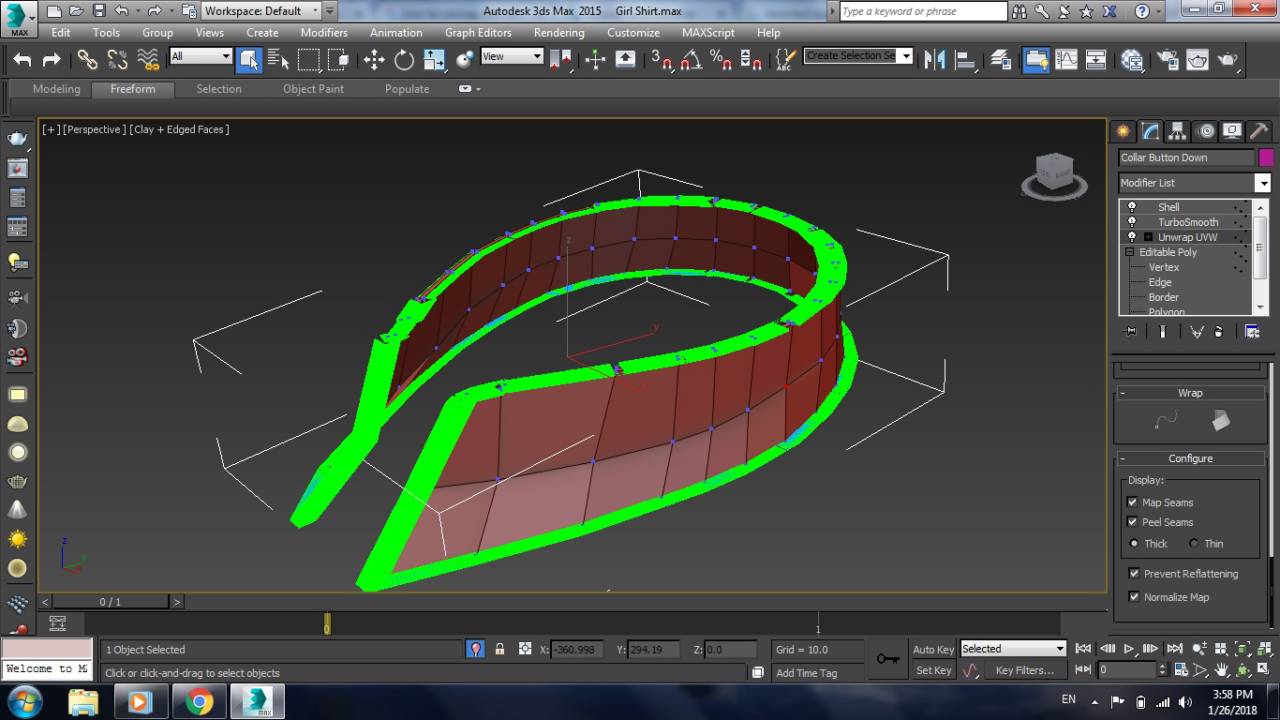This screenshot has width=1280, height=720.
Task: Open the Utilities hammer panel tab
Action: click(1259, 131)
